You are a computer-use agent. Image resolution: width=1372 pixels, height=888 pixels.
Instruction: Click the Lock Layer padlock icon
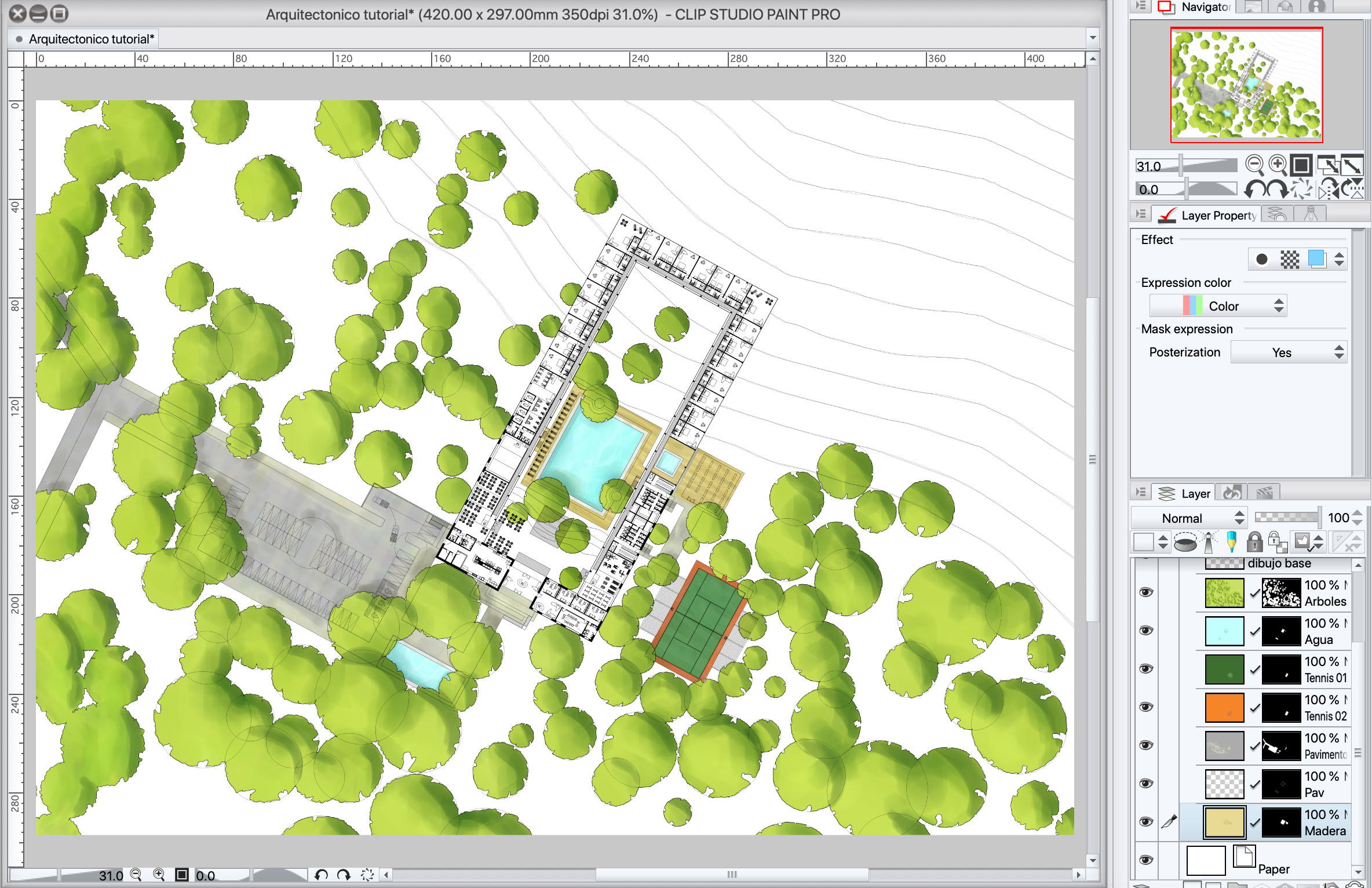[x=1254, y=543]
